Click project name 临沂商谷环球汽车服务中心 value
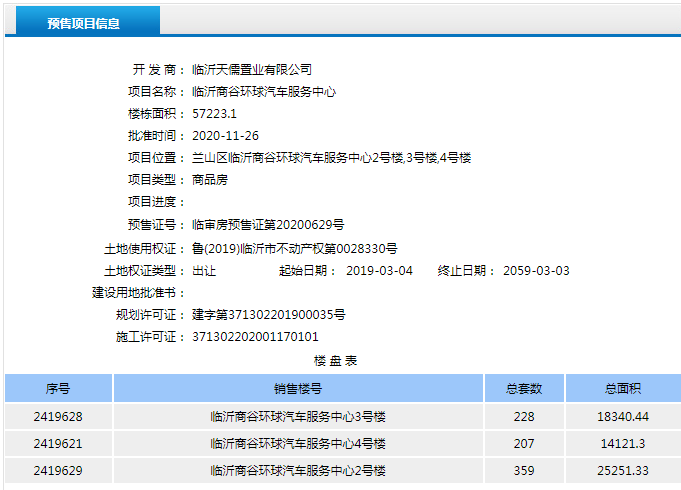 coord(264,92)
